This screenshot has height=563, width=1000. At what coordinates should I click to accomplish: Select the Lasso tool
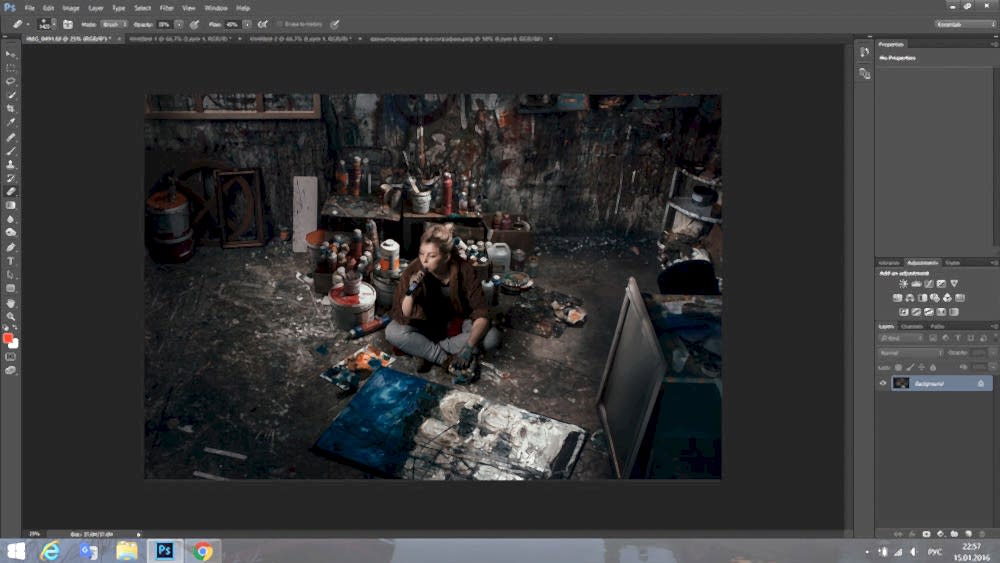click(11, 81)
